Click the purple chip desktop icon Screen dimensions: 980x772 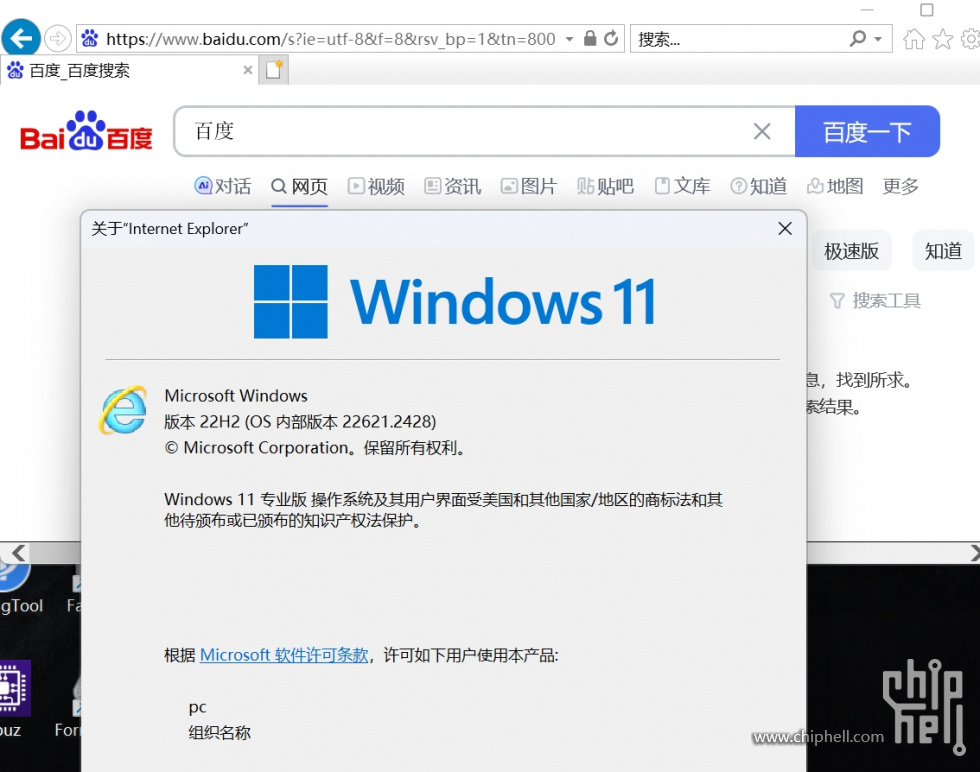pyautogui.click(x=14, y=688)
